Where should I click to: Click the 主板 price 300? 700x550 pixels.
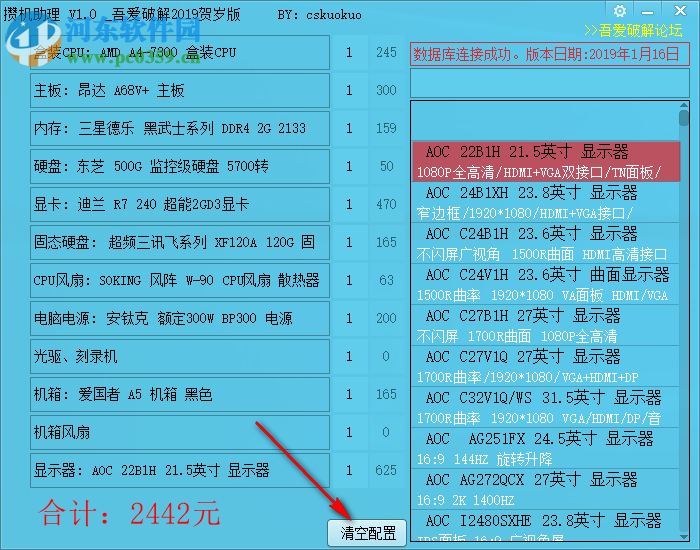coord(387,91)
